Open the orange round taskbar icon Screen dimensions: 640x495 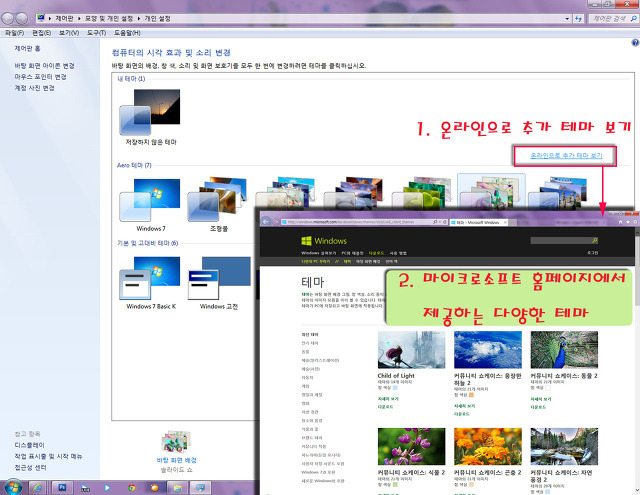point(154,488)
